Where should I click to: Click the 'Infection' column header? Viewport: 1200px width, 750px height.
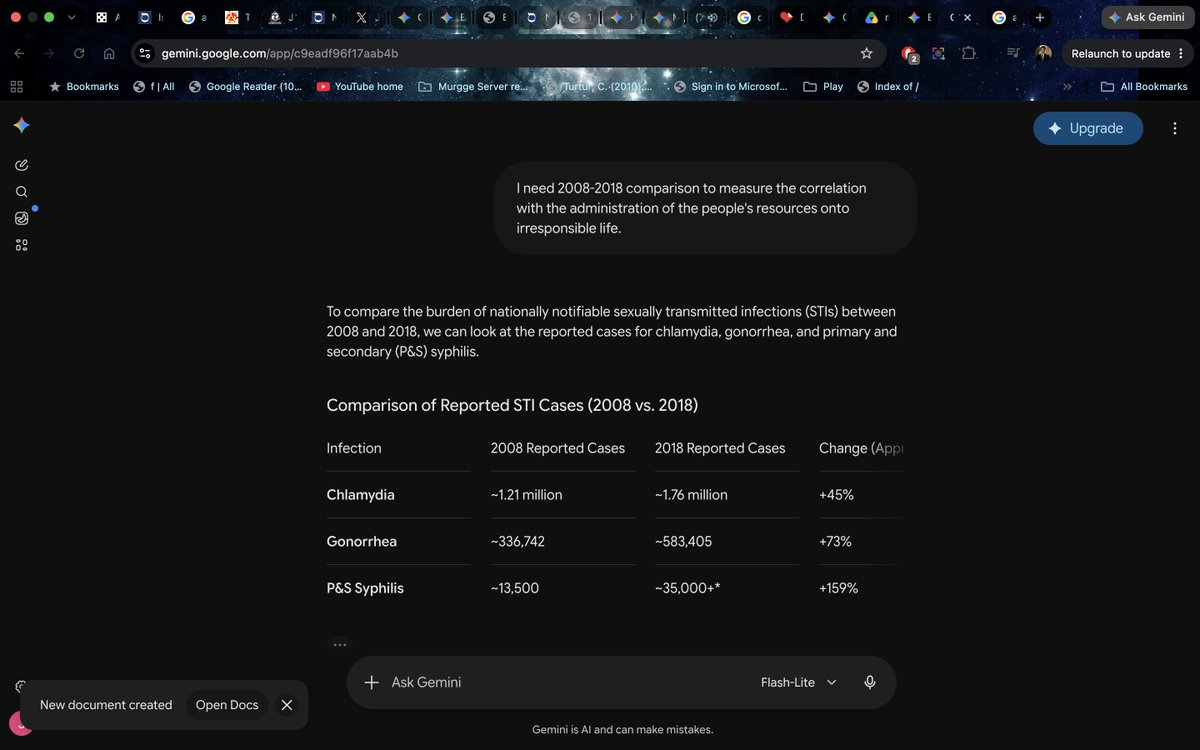354,448
